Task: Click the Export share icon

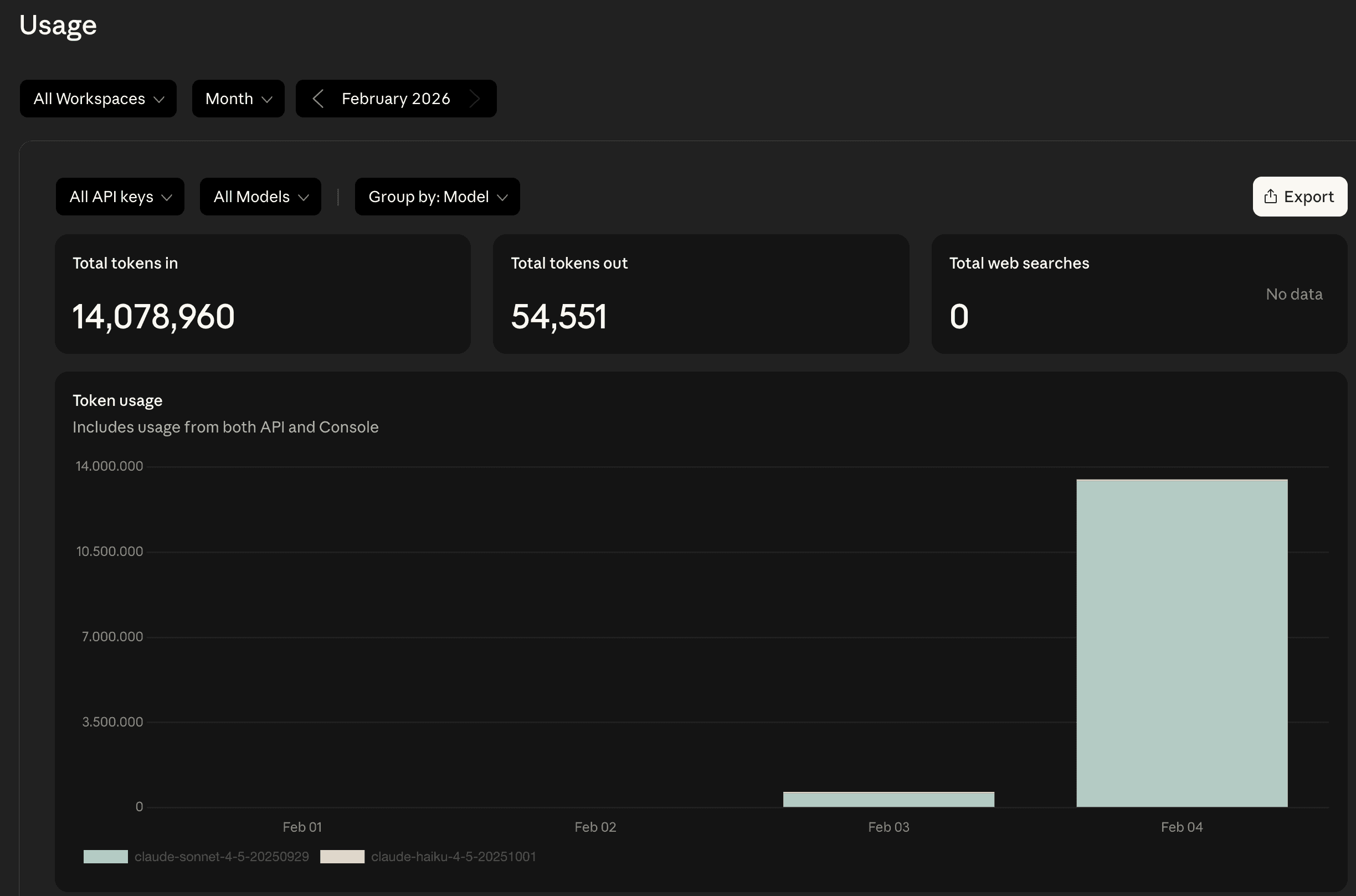Action: click(1270, 197)
